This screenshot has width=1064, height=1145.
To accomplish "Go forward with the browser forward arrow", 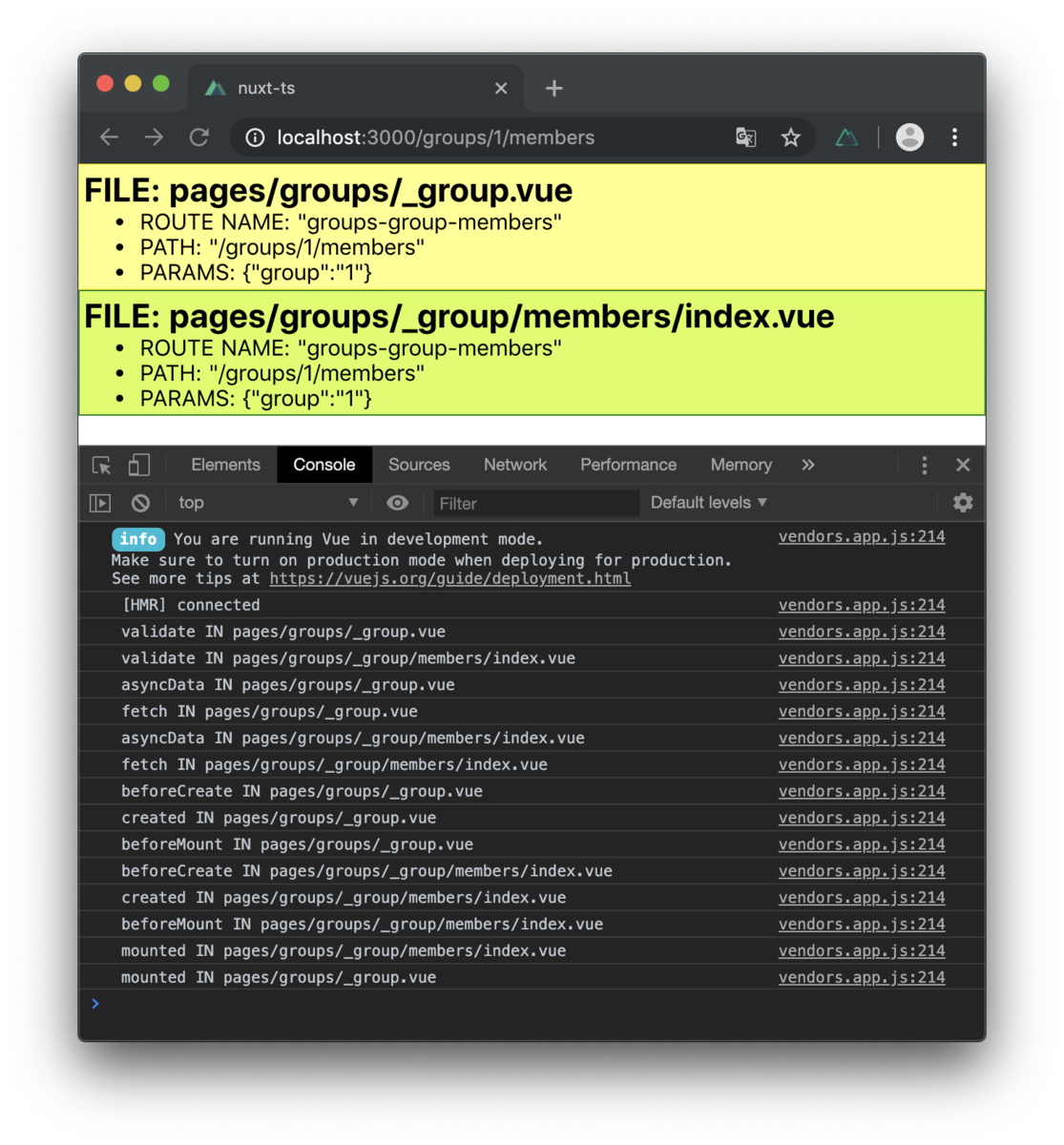I will [154, 137].
